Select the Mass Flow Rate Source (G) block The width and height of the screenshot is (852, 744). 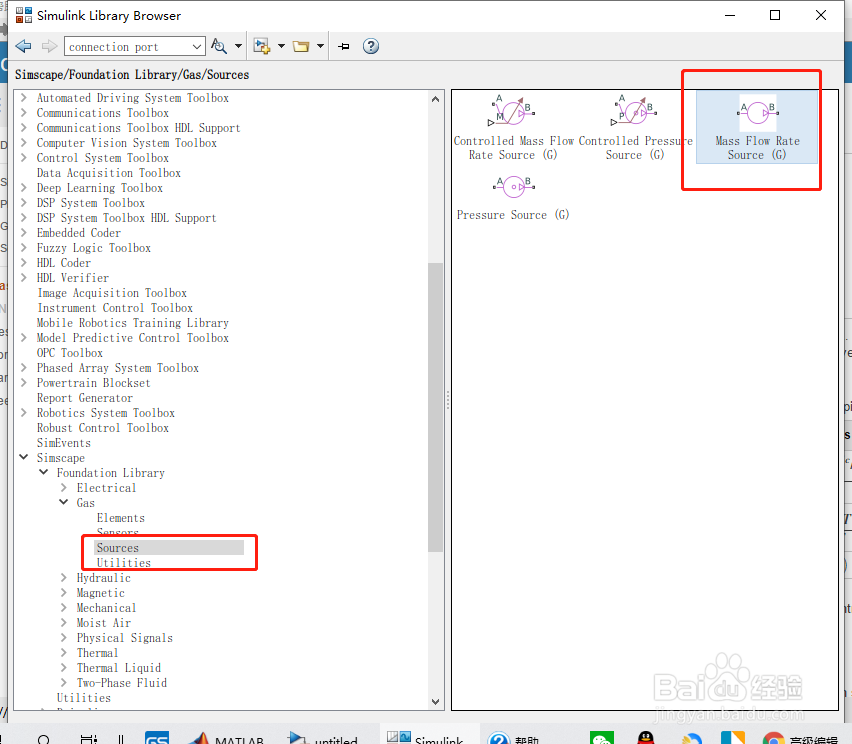click(x=757, y=127)
